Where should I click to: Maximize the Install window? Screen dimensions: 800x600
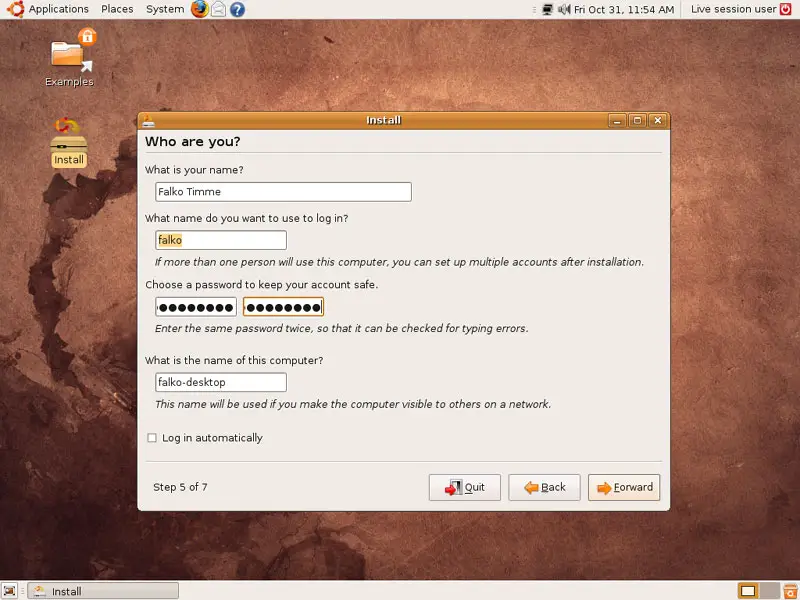pos(637,120)
